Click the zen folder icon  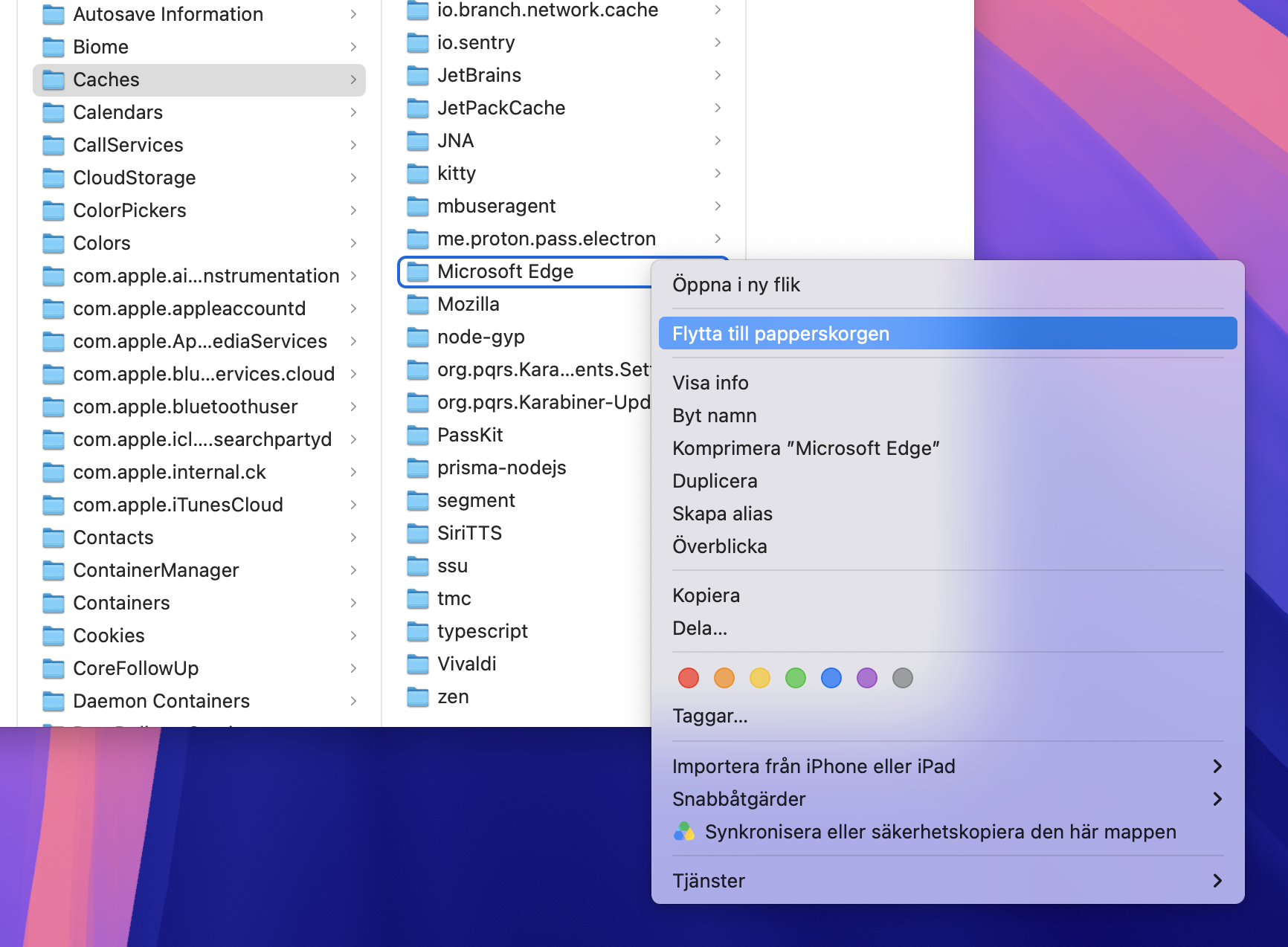pos(418,696)
